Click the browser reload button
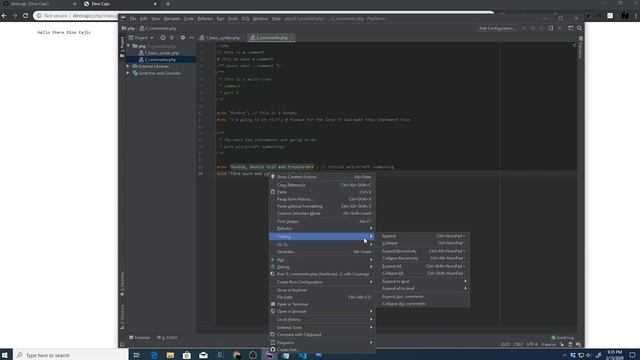Viewport: 640px width, 360px height. point(25,16)
